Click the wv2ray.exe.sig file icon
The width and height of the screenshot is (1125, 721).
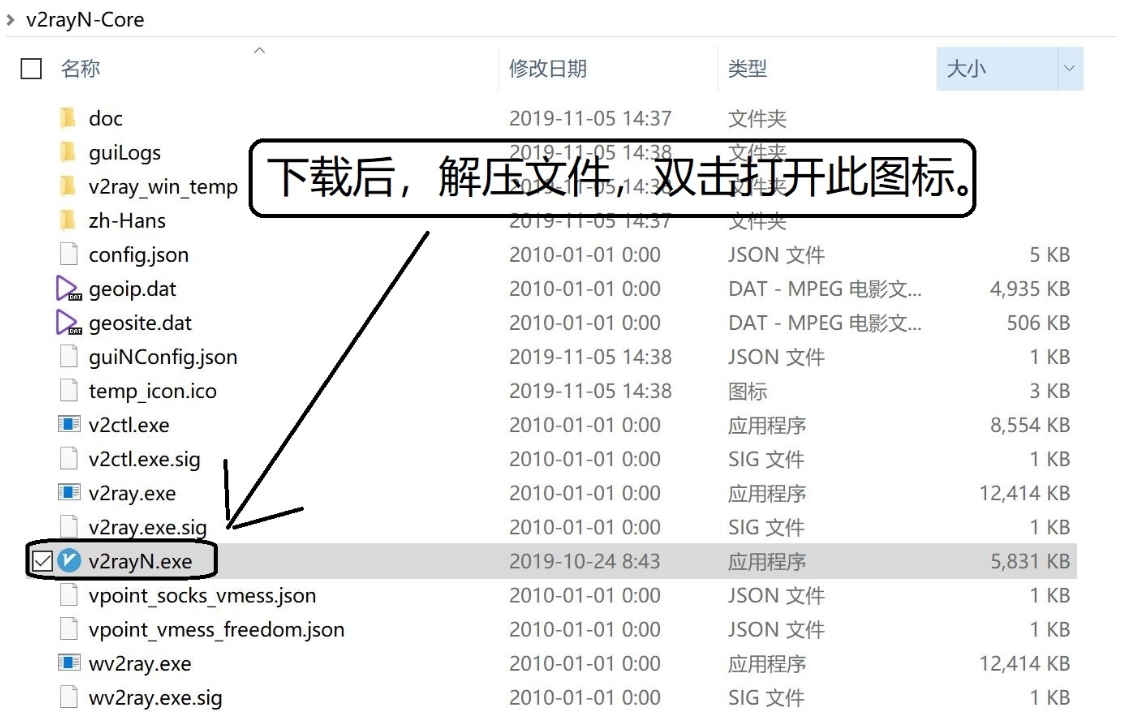coord(68,697)
